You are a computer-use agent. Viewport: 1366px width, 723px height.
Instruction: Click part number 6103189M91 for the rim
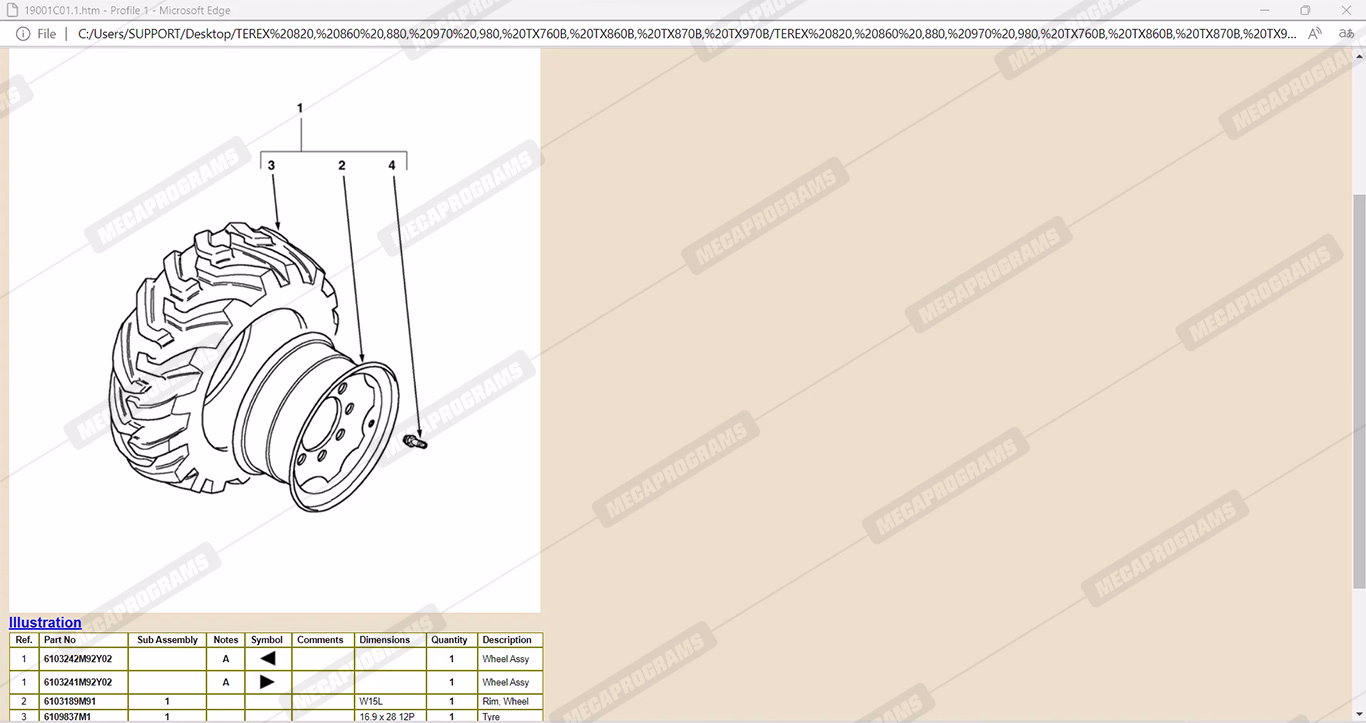70,702
